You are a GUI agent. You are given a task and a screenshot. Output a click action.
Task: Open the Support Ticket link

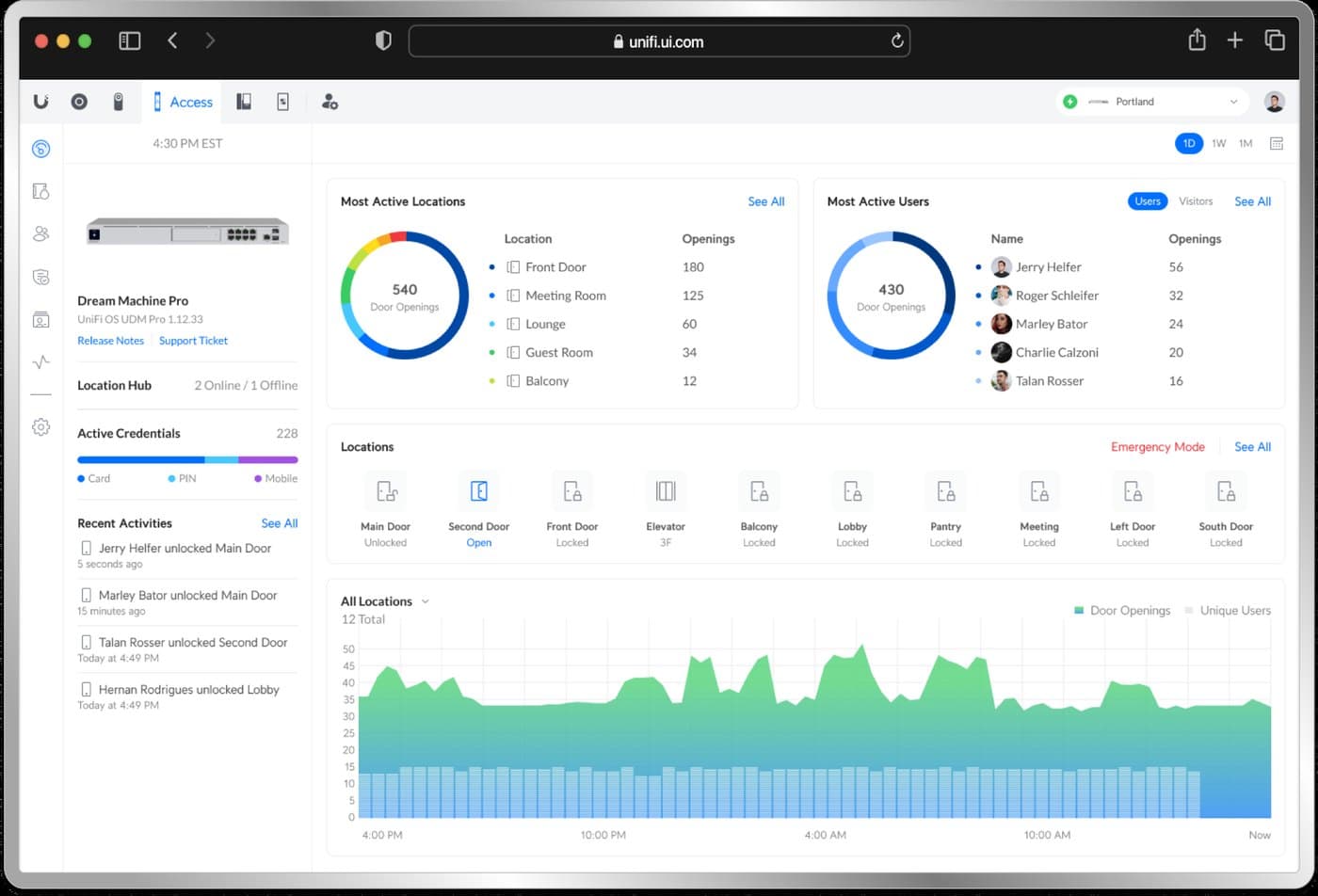pyautogui.click(x=193, y=341)
